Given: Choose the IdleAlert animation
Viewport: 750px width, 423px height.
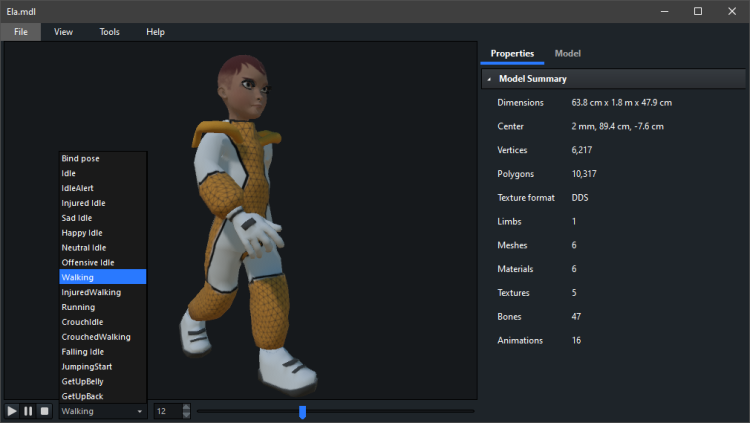Looking at the screenshot, I should 102,188.
